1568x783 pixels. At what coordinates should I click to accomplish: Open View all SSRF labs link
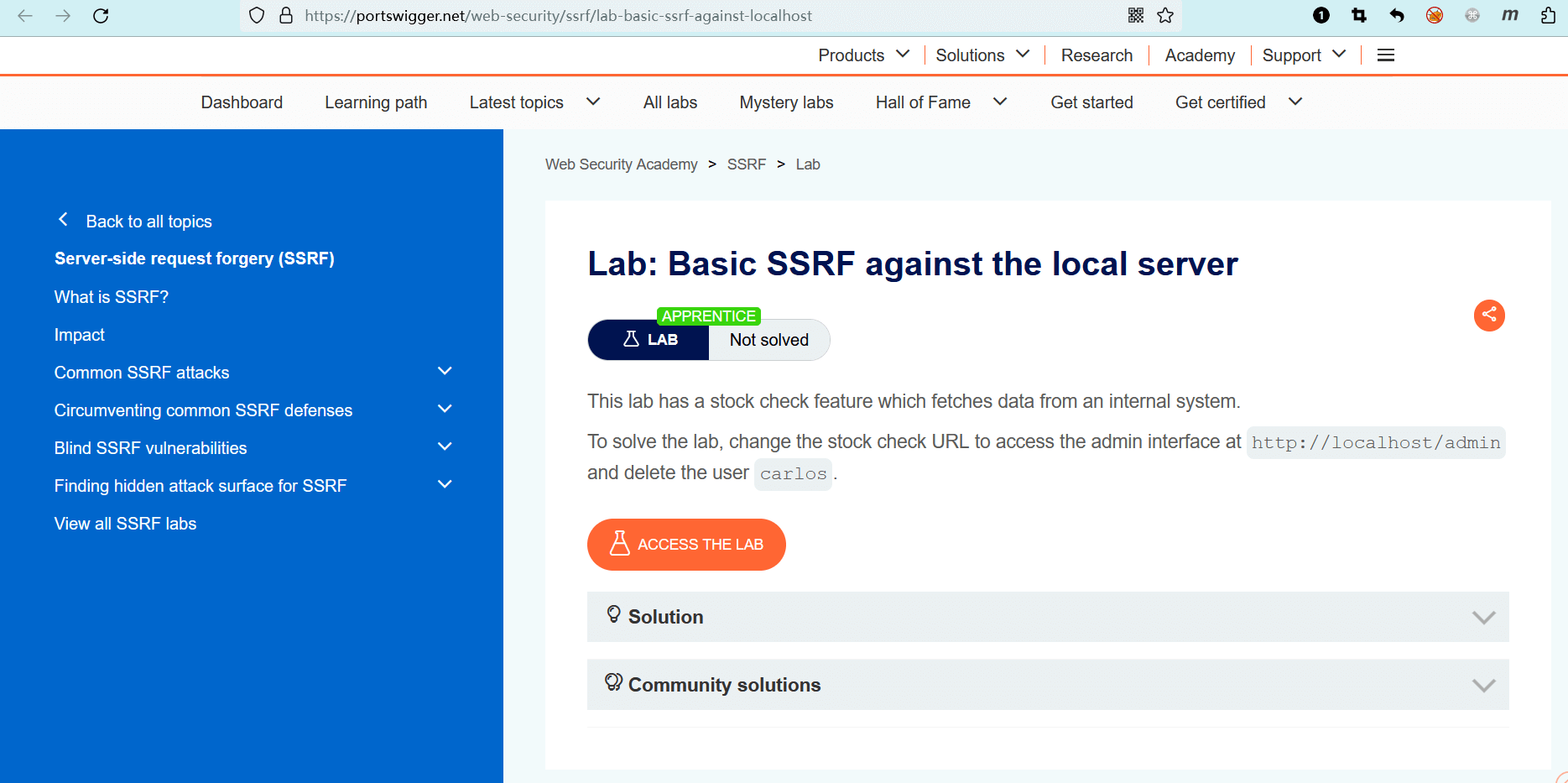click(x=125, y=524)
